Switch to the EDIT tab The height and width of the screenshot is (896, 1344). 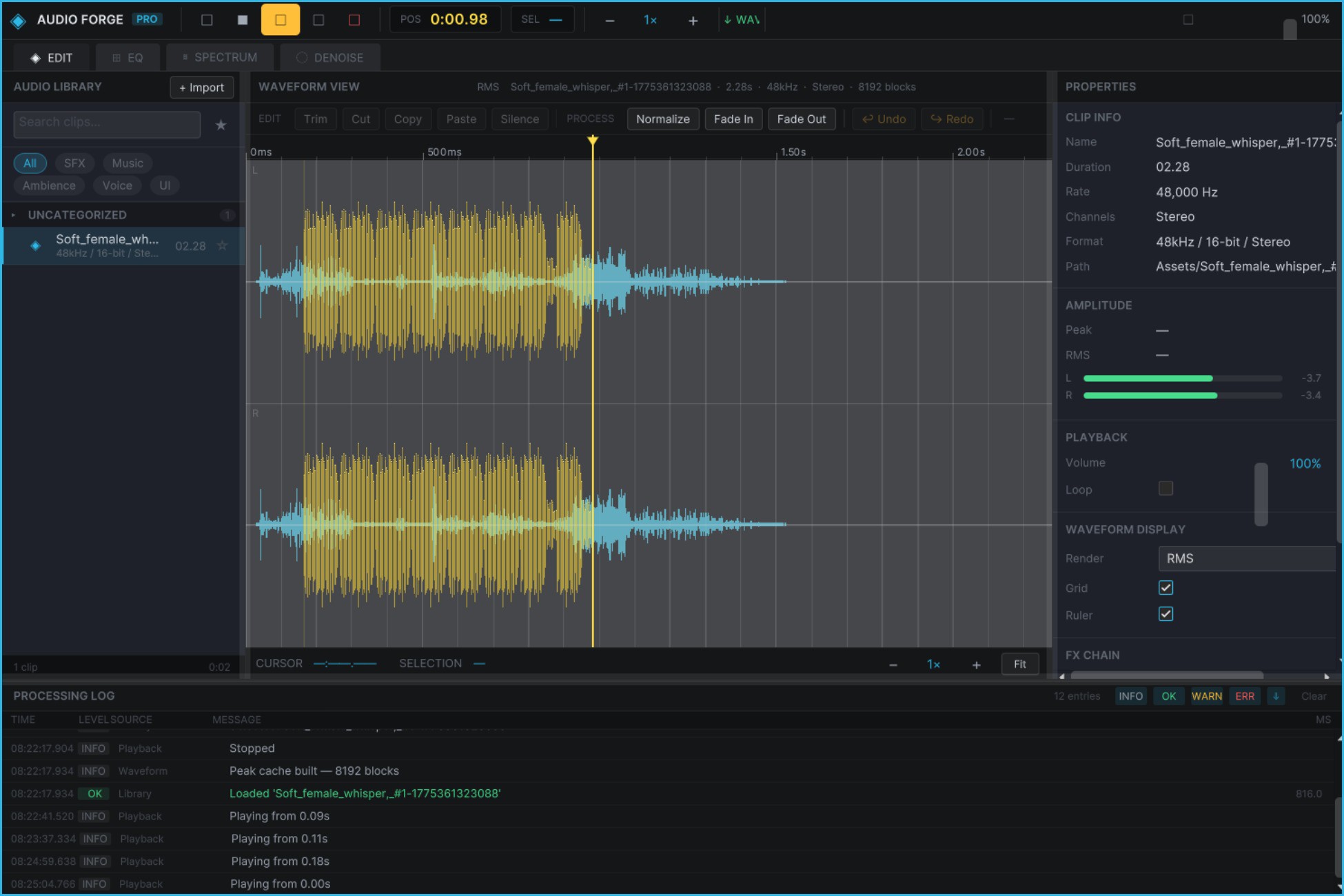click(x=51, y=58)
